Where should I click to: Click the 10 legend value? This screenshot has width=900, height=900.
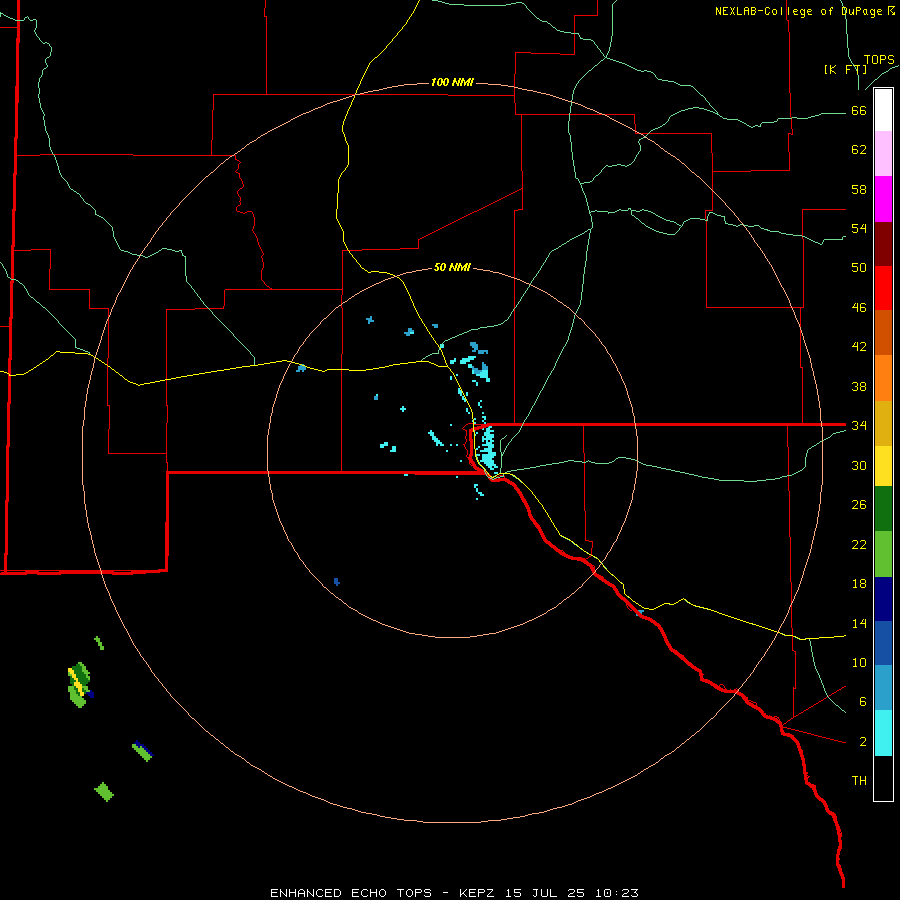(x=859, y=662)
